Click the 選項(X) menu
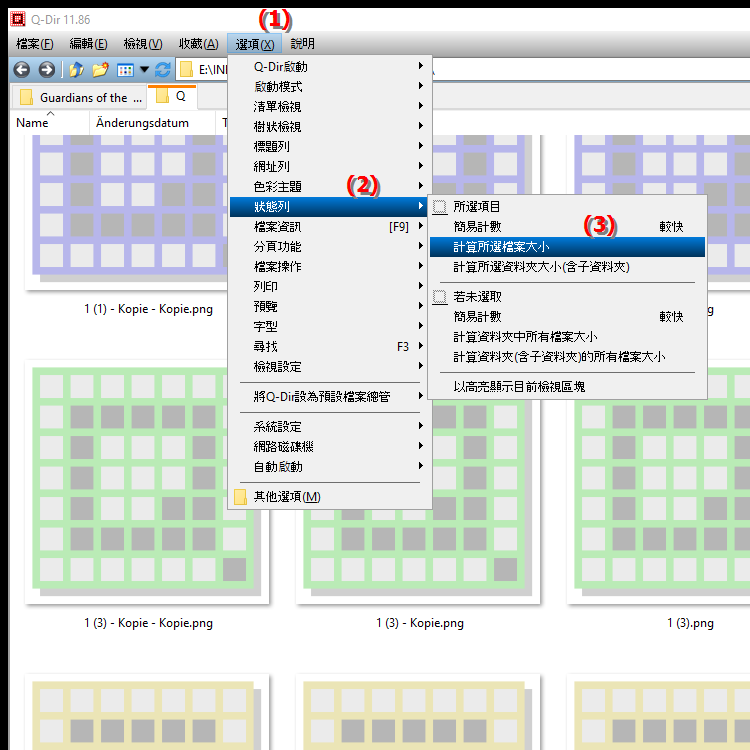The height and width of the screenshot is (750, 750). pyautogui.click(x=254, y=44)
